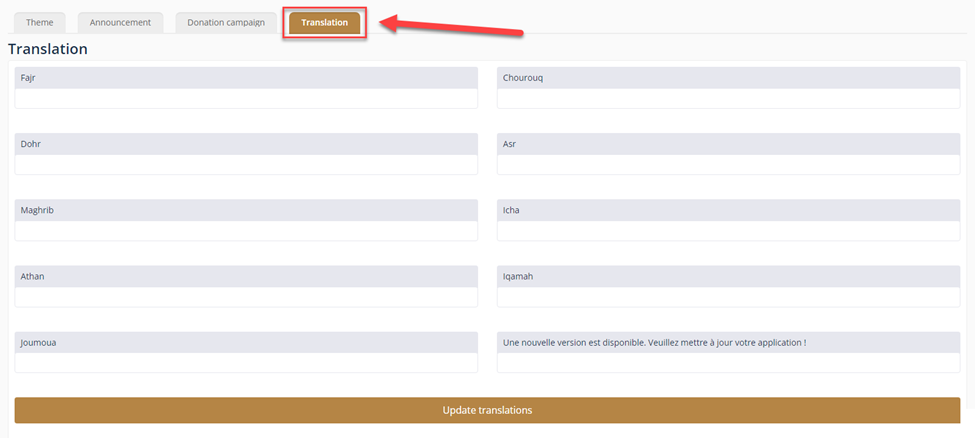975x438 pixels.
Task: Open the Theme tab
Action: [x=40, y=22]
